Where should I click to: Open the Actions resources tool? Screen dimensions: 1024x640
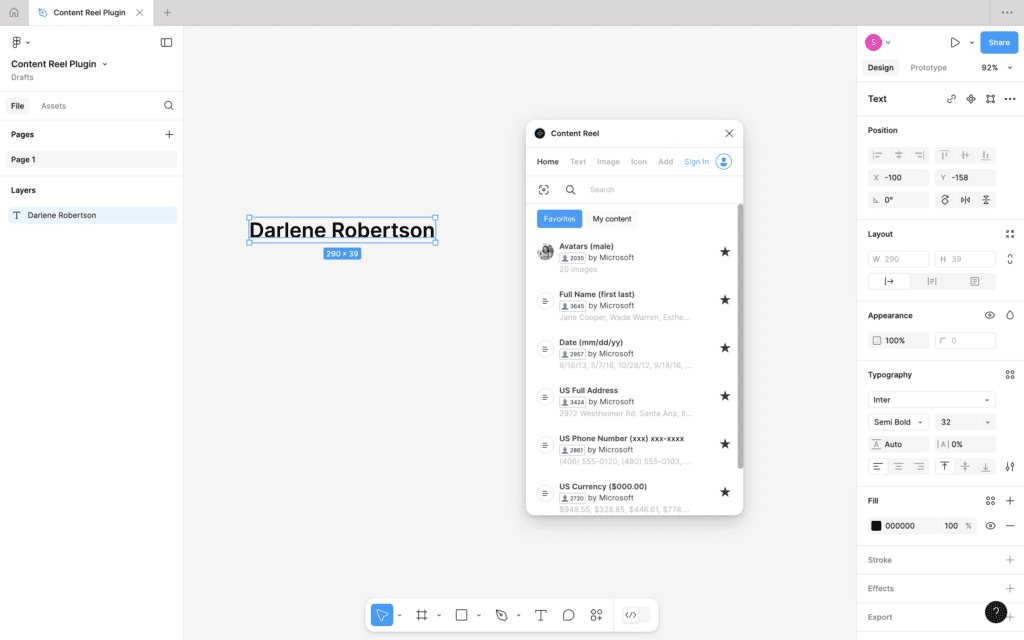coord(596,615)
